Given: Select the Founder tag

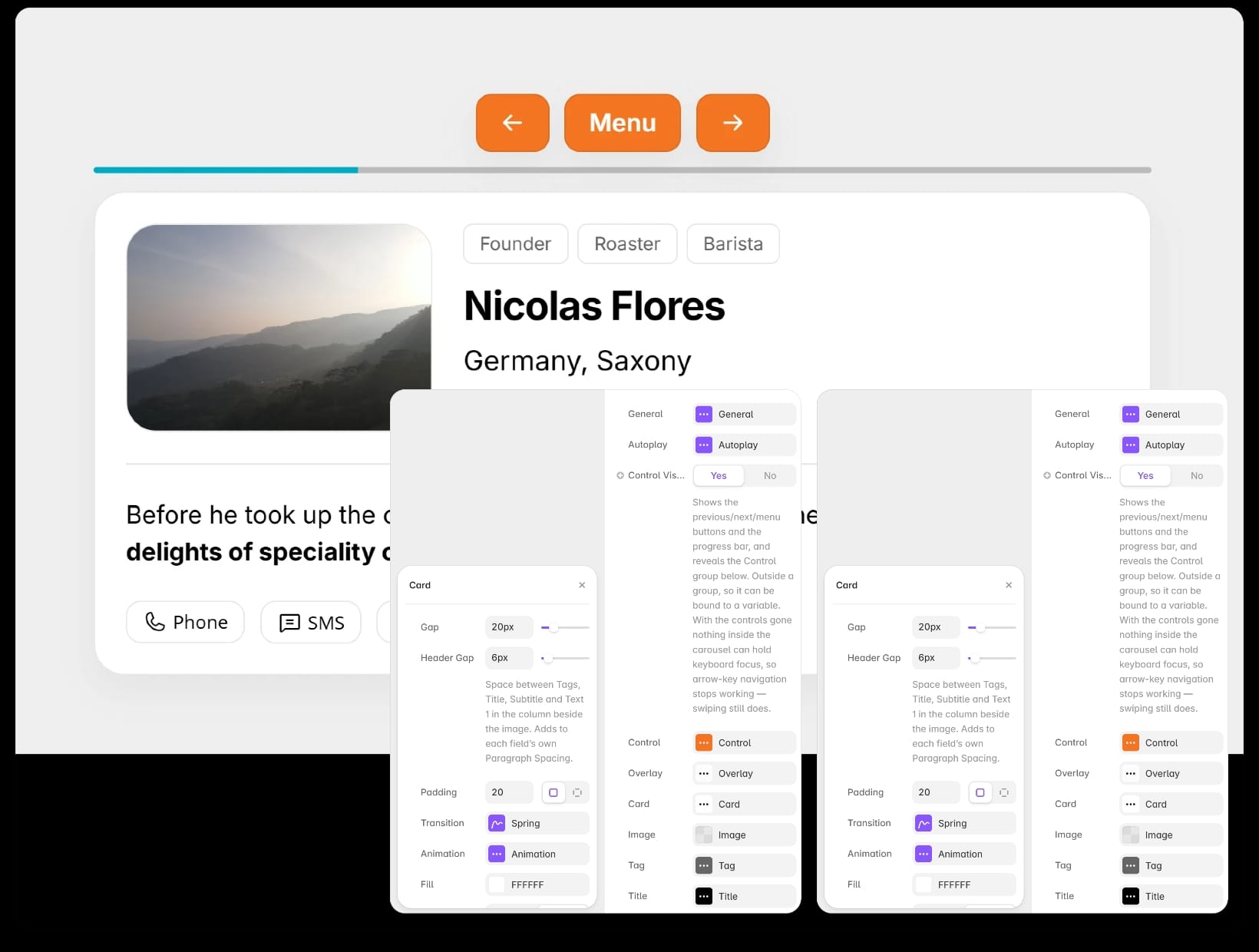Looking at the screenshot, I should (516, 244).
